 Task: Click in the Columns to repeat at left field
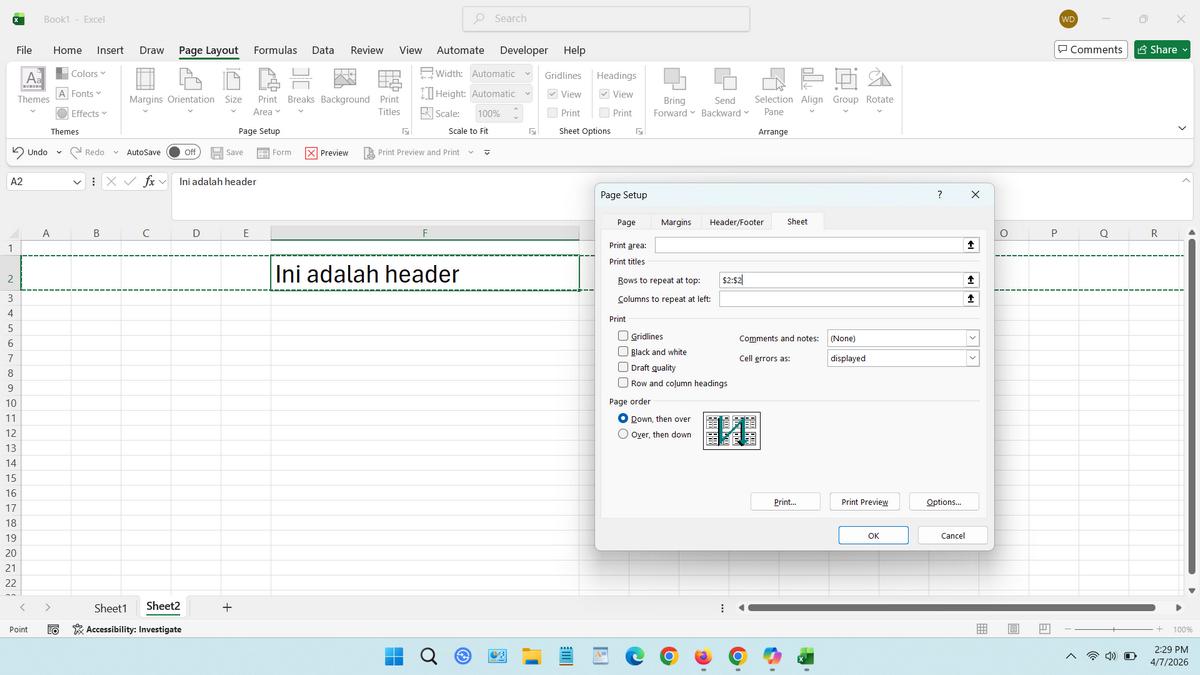[x=840, y=299]
